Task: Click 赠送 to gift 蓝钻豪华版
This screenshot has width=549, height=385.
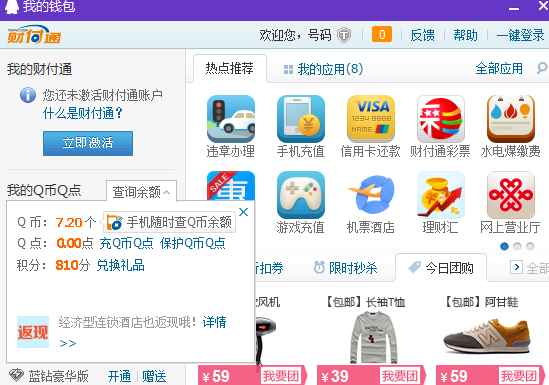Action: coord(154,376)
